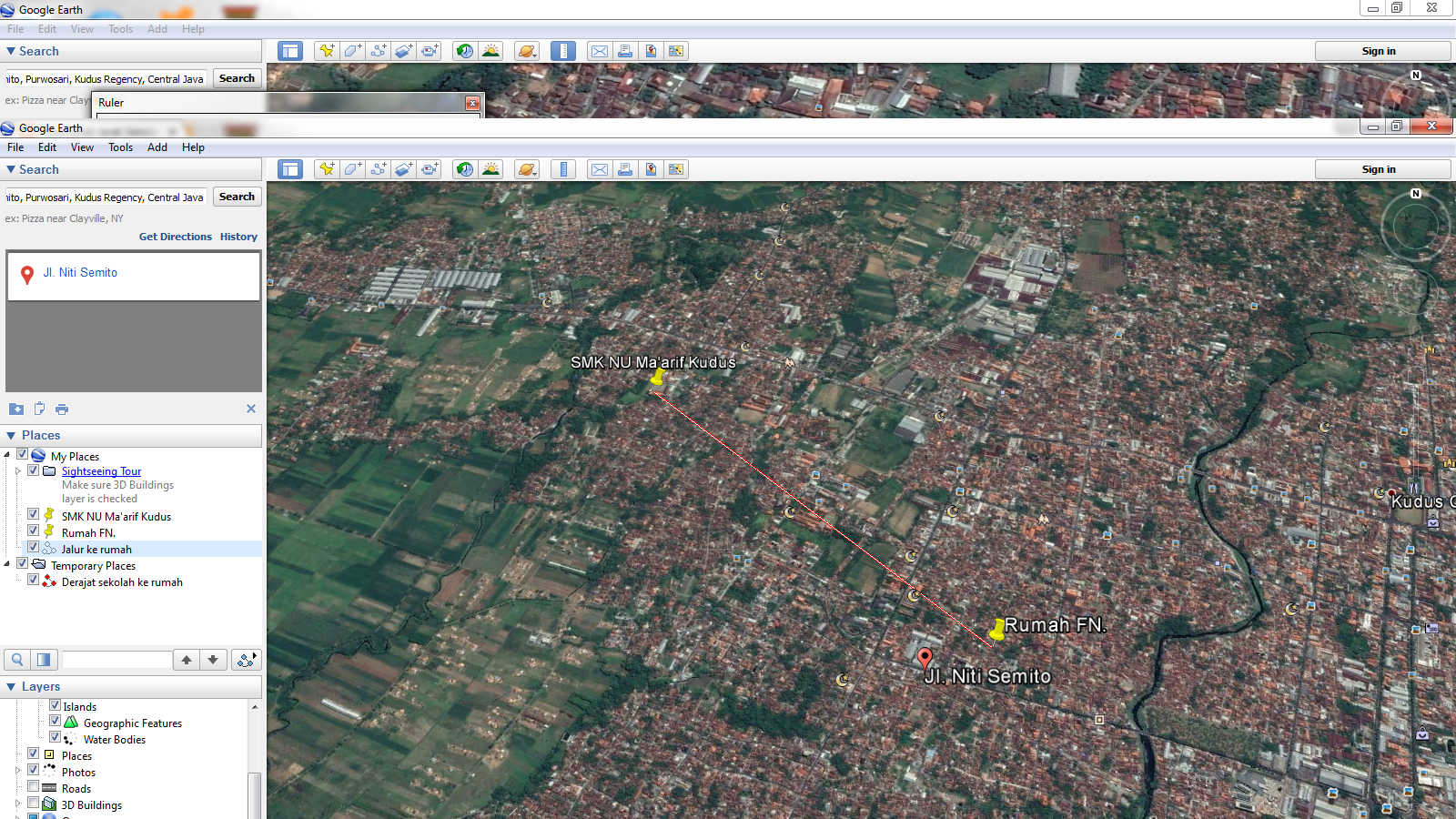The image size is (1456, 819).
Task: Toggle Rumah FN. placemark checkbox
Action: (x=33, y=531)
